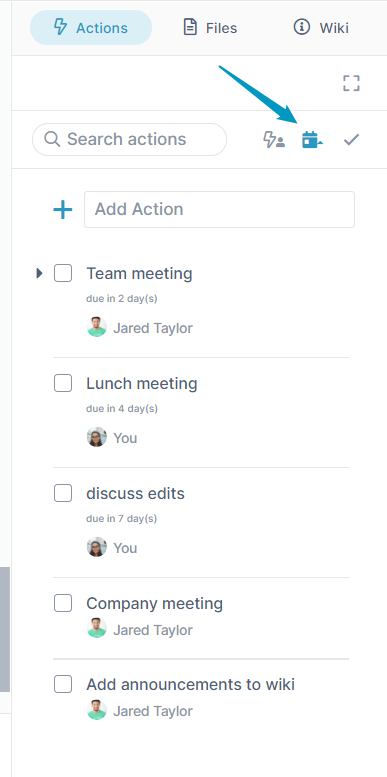The height and width of the screenshot is (777, 387).
Task: Click into the Add Action input field
Action: (220, 210)
